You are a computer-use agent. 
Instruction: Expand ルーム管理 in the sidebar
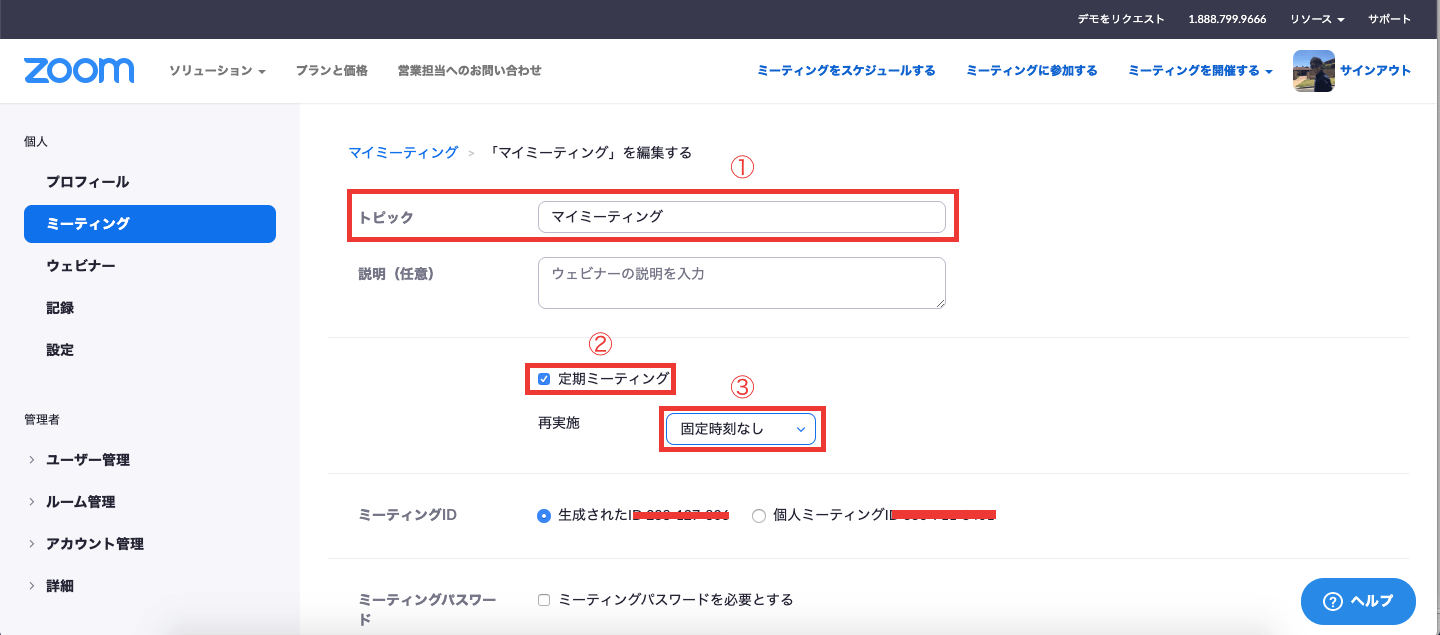click(80, 502)
